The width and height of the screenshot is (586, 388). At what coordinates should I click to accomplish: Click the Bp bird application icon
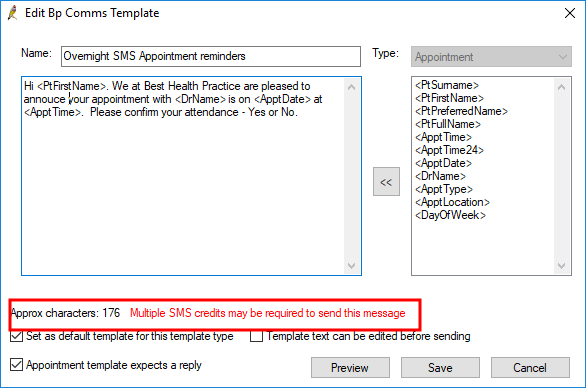point(13,13)
